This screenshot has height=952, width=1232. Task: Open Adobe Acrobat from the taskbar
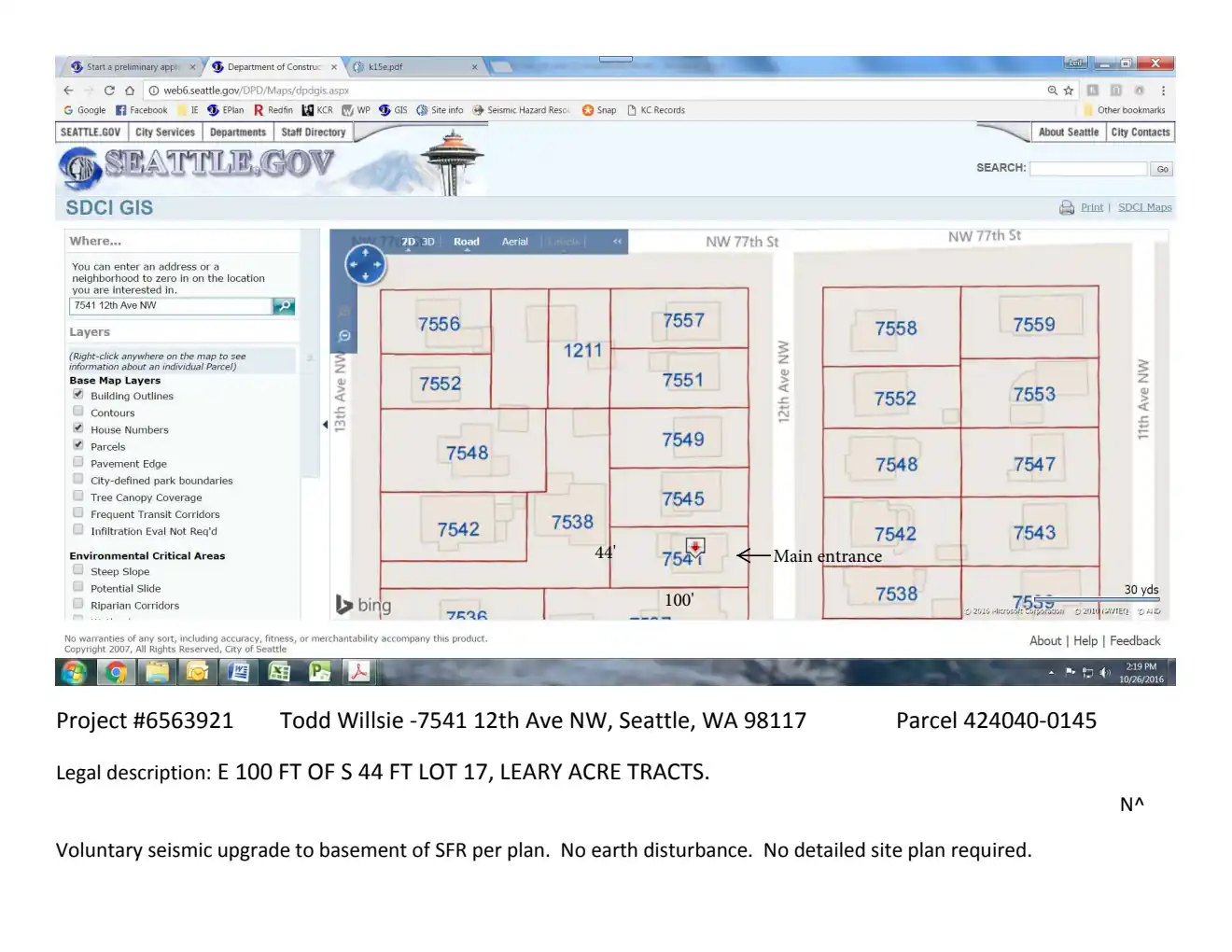tap(359, 672)
